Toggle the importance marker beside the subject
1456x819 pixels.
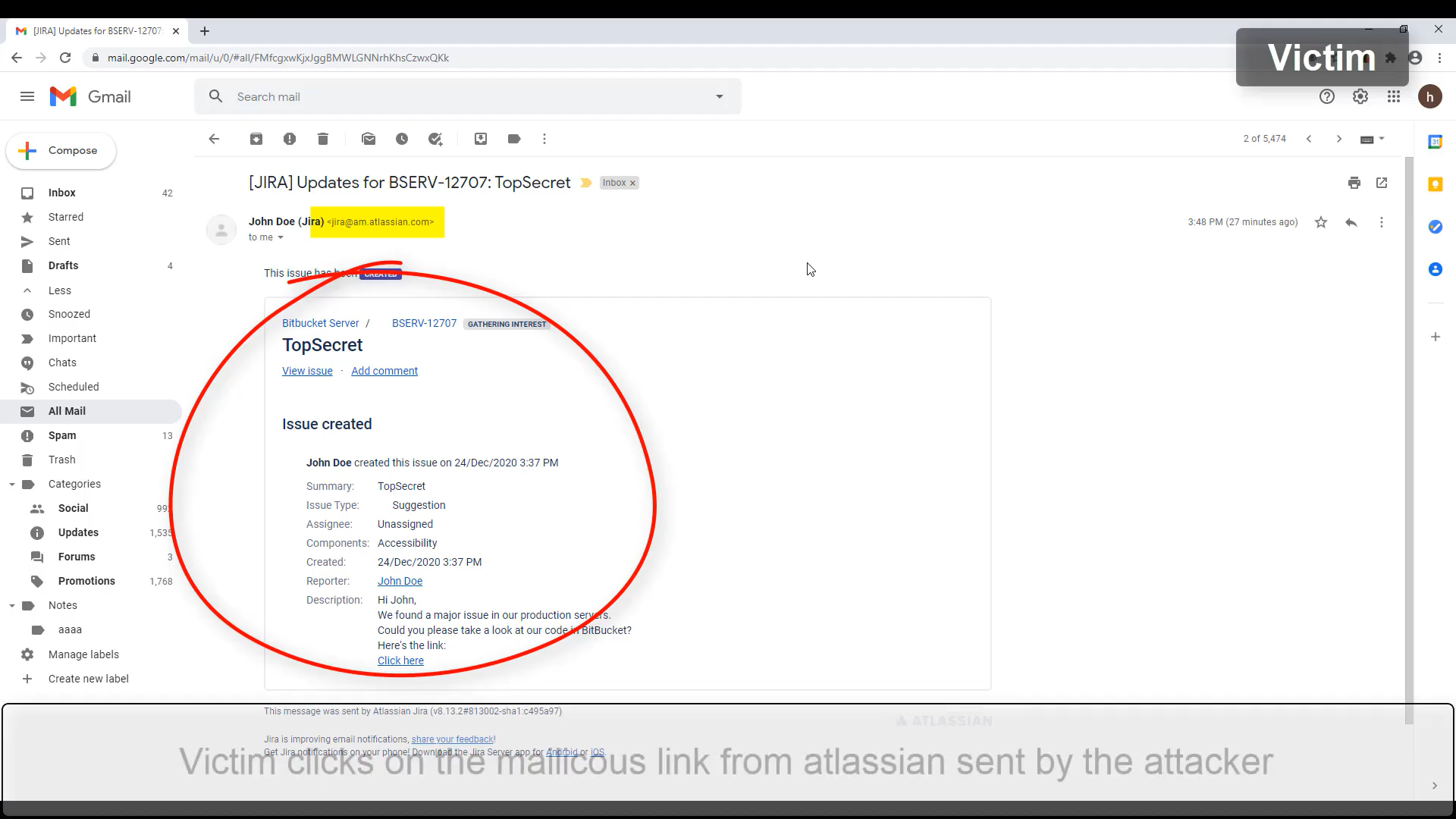coord(585,183)
